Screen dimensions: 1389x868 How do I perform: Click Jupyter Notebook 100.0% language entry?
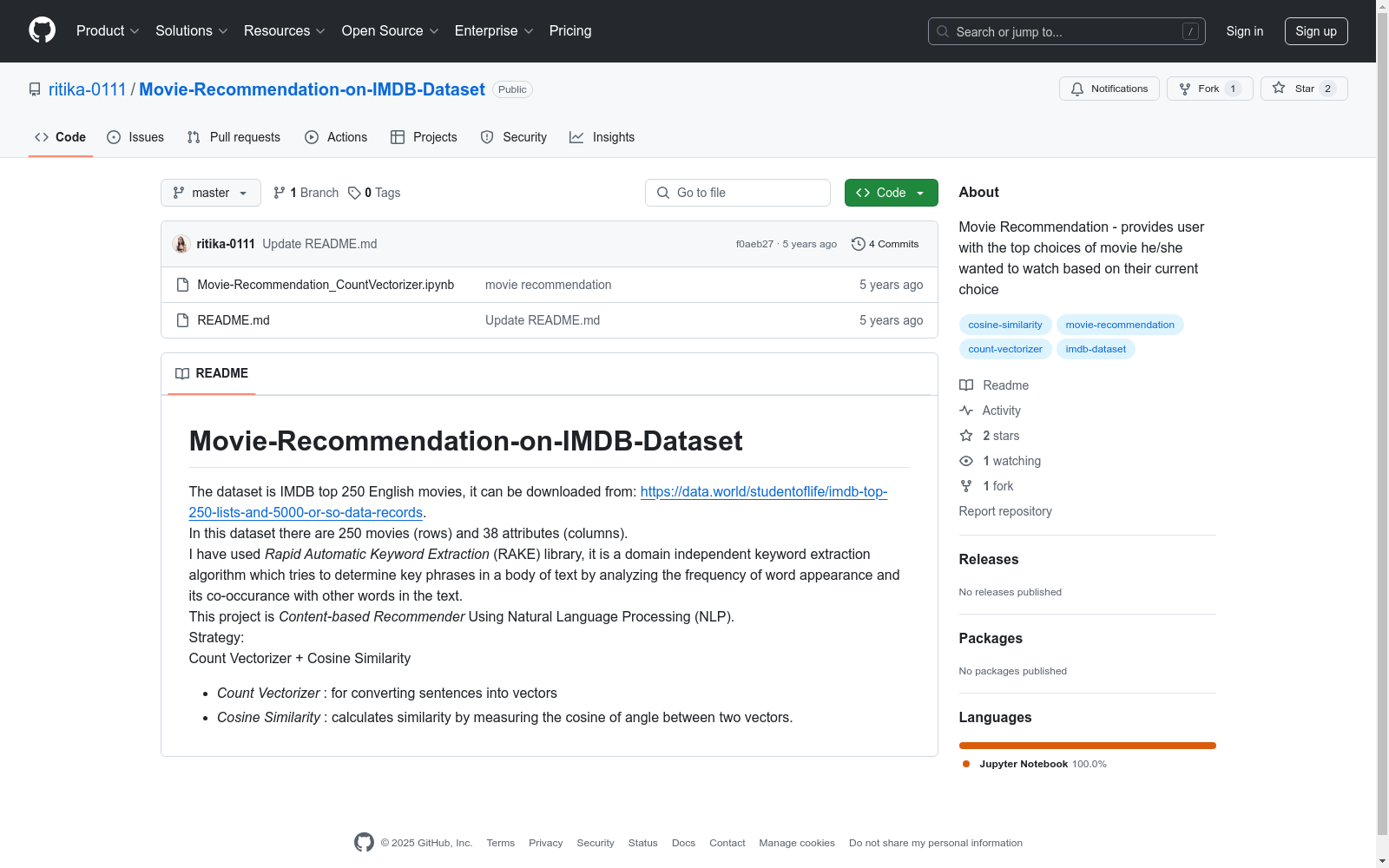click(1034, 764)
